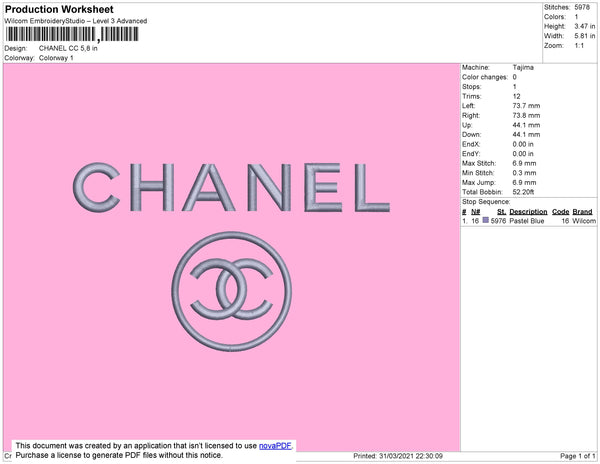Select the Min Stitch value 0.3 mm
This screenshot has width=600, height=464.
click(524, 173)
